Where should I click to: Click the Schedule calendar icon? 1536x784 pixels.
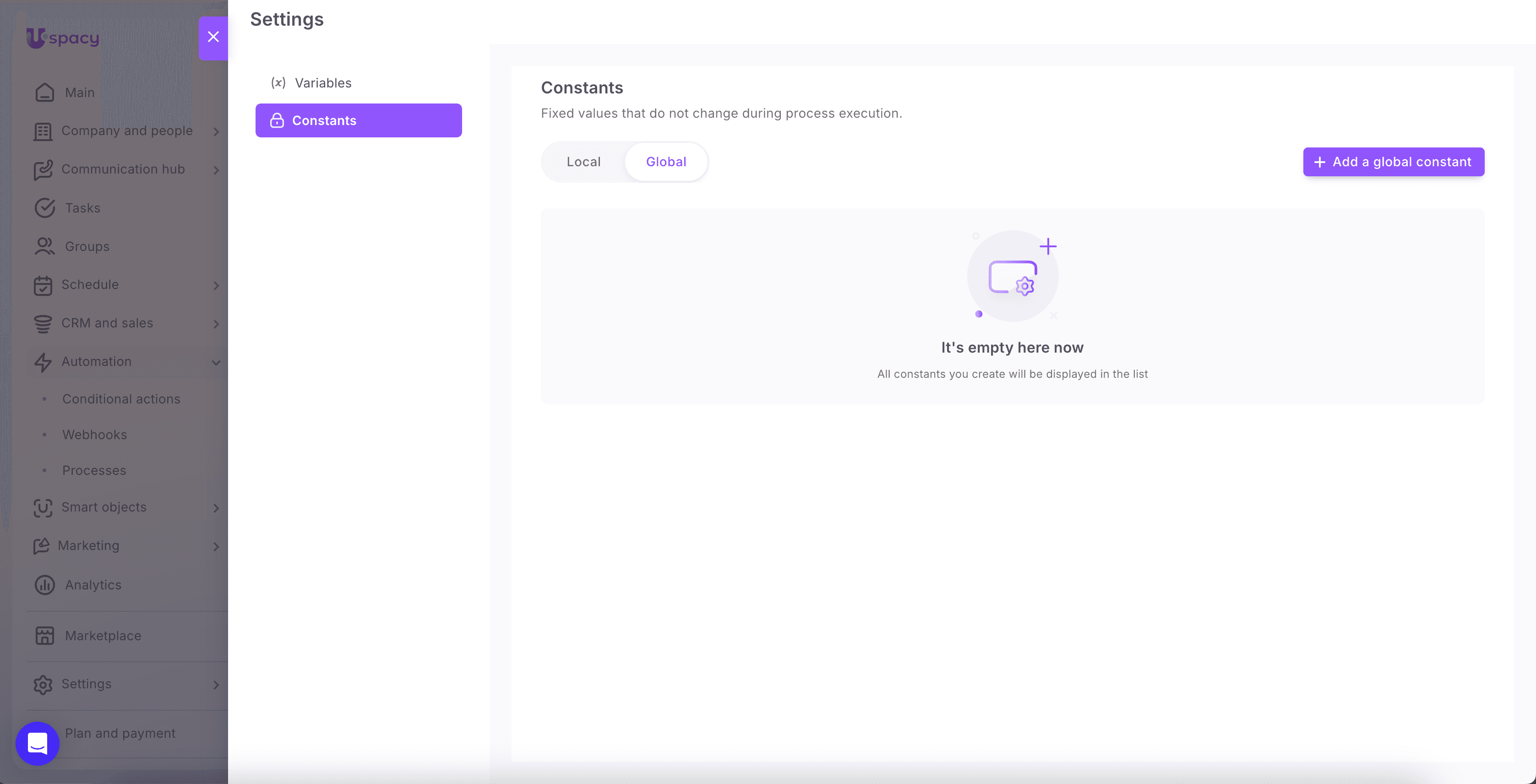[43, 285]
